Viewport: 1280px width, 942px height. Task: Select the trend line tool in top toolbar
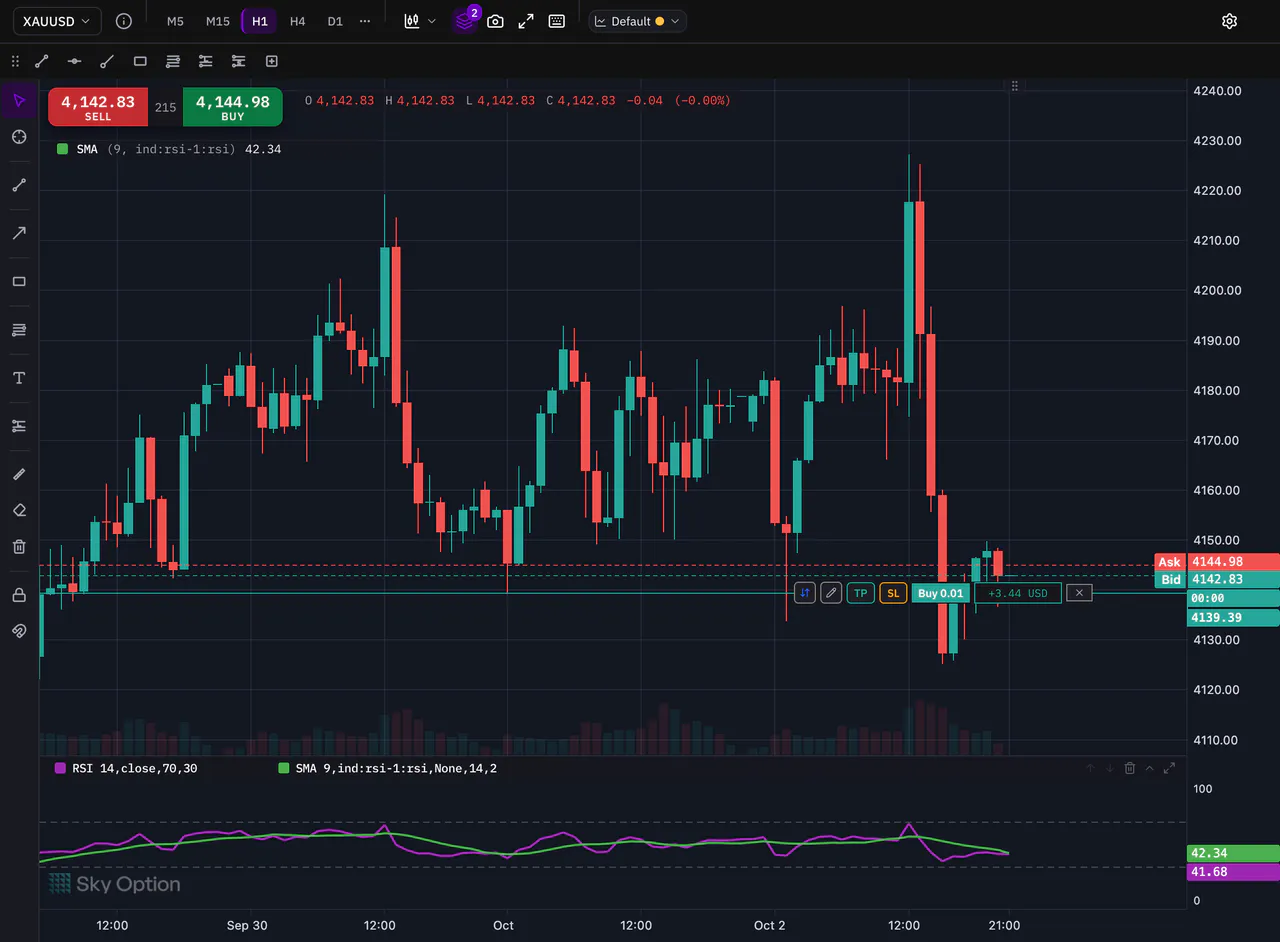(42, 61)
